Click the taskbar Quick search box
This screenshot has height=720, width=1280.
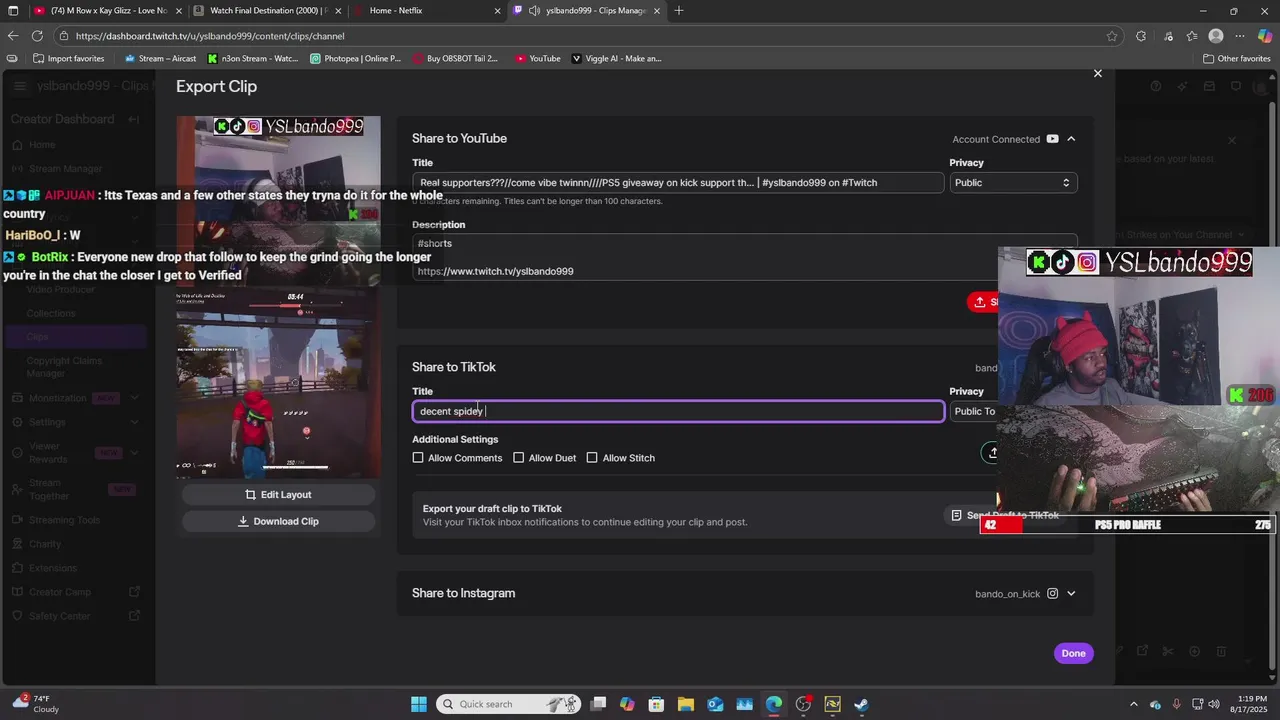510,704
